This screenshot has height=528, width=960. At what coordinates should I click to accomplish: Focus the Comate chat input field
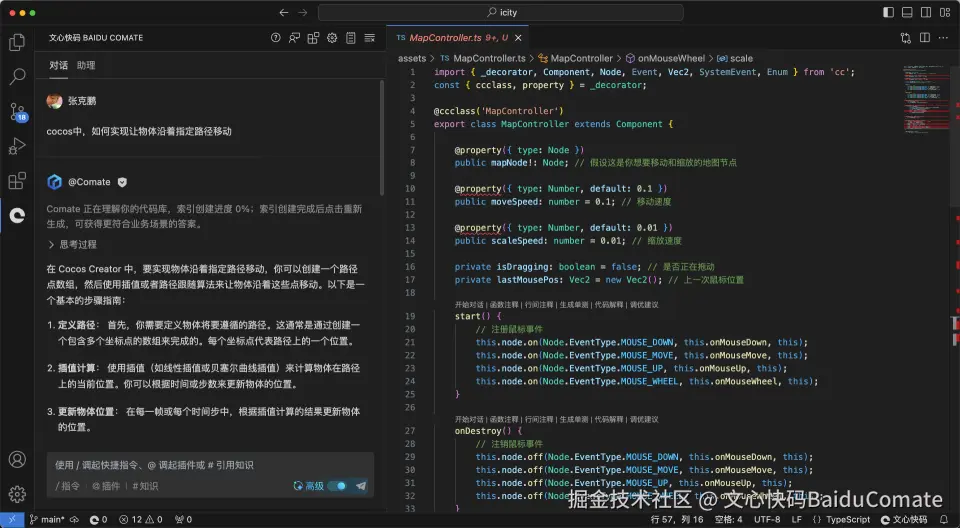[x=210, y=466]
